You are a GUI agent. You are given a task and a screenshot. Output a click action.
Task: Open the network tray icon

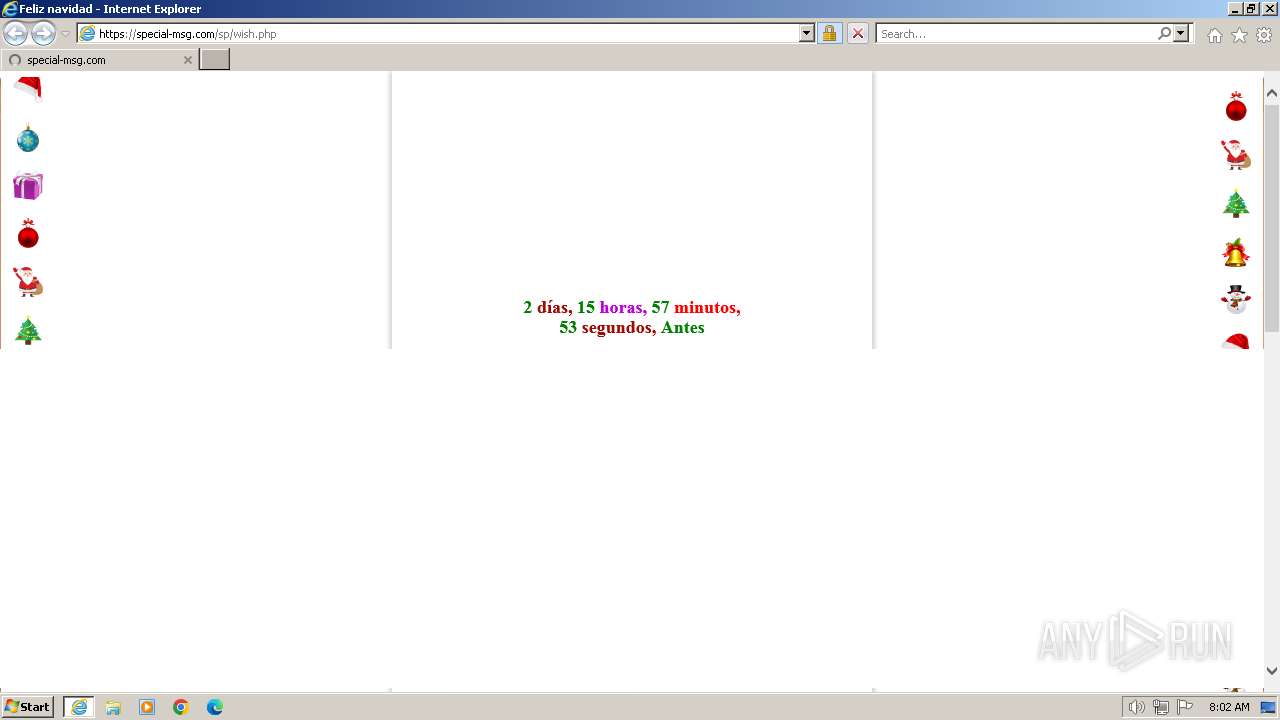[x=1161, y=707]
